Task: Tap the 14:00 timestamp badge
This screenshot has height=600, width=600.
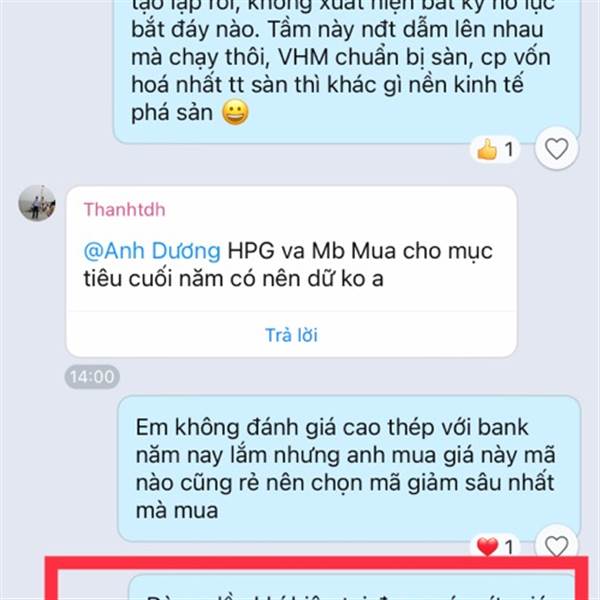Action: (92, 377)
